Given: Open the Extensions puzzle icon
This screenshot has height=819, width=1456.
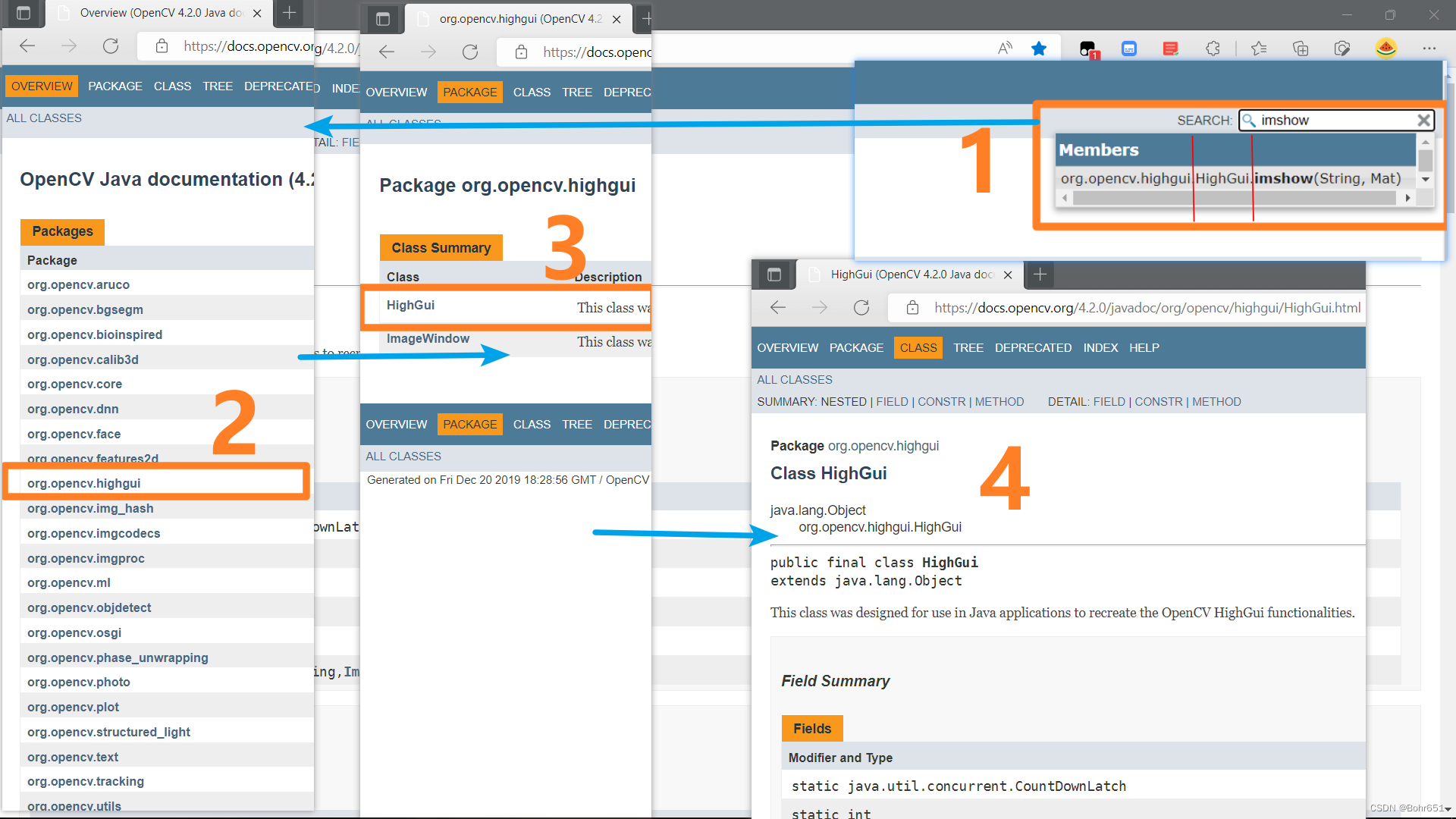Looking at the screenshot, I should point(1213,49).
